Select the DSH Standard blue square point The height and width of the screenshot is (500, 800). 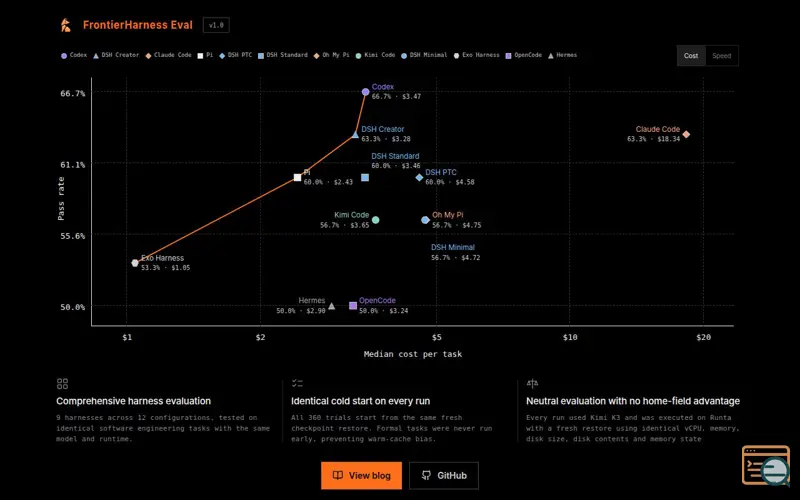tap(365, 178)
